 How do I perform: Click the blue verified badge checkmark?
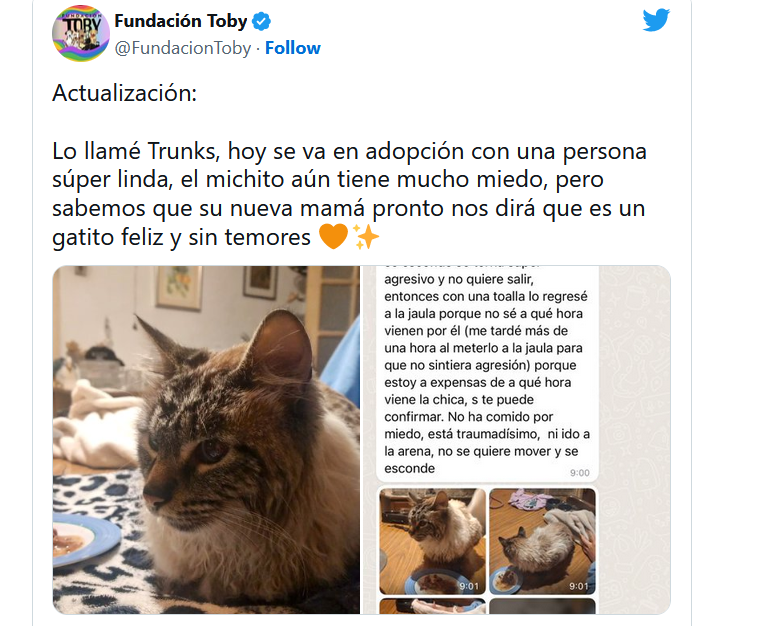261,21
